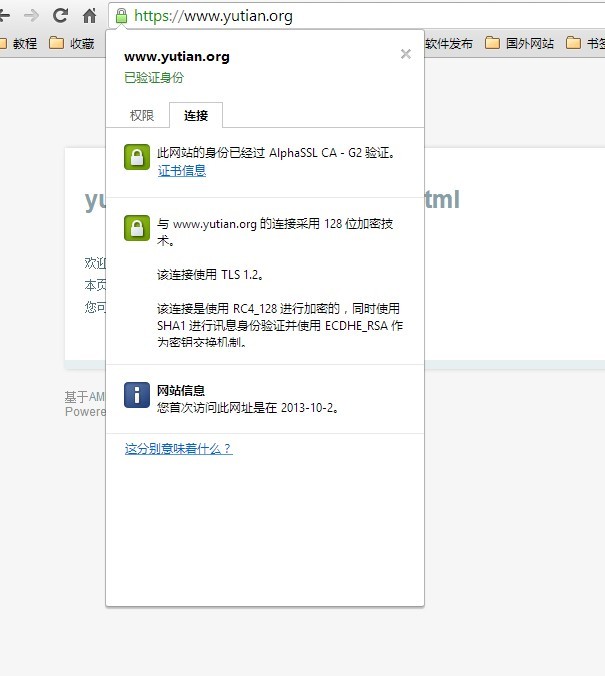Go to the browser home page
This screenshot has height=676, width=605.
(89, 16)
